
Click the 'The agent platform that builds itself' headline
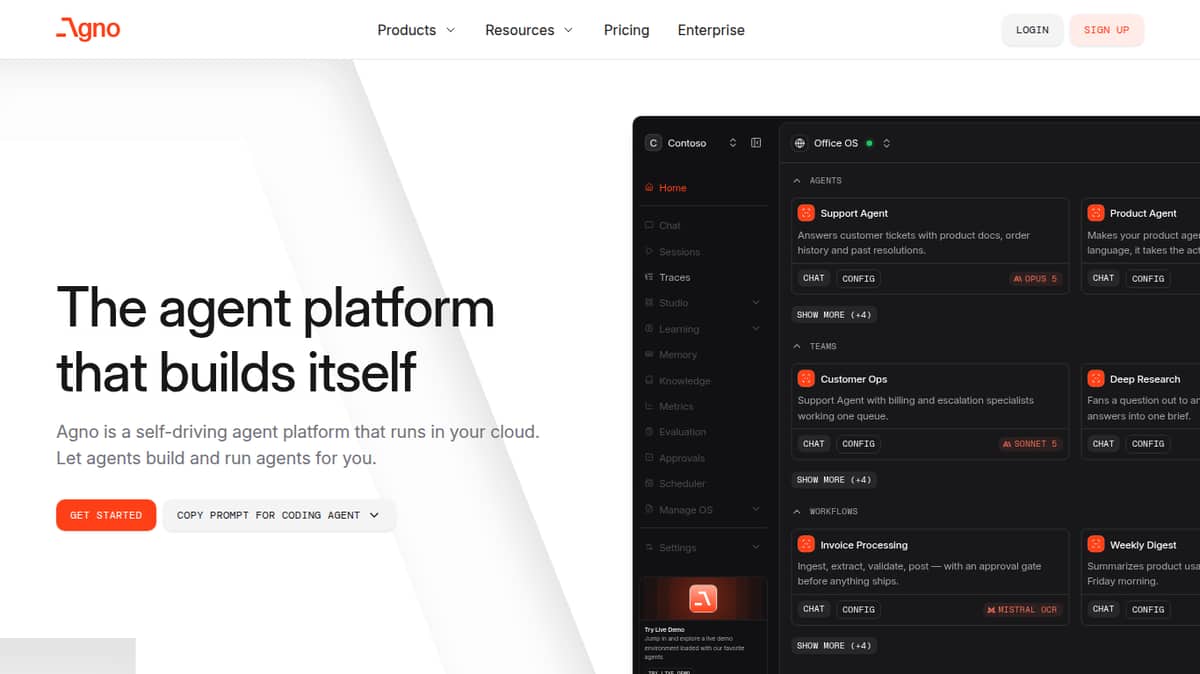coord(276,340)
